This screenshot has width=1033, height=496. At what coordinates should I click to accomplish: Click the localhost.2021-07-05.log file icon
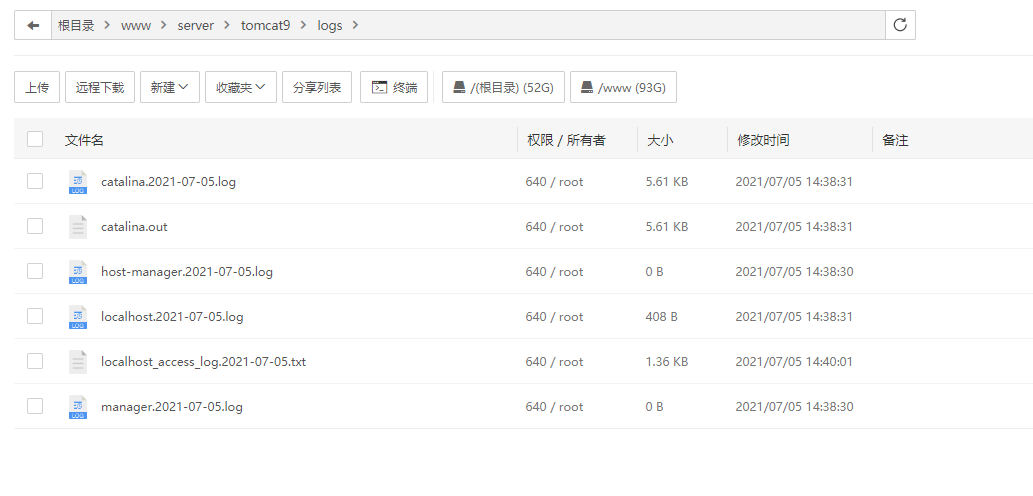pos(78,317)
